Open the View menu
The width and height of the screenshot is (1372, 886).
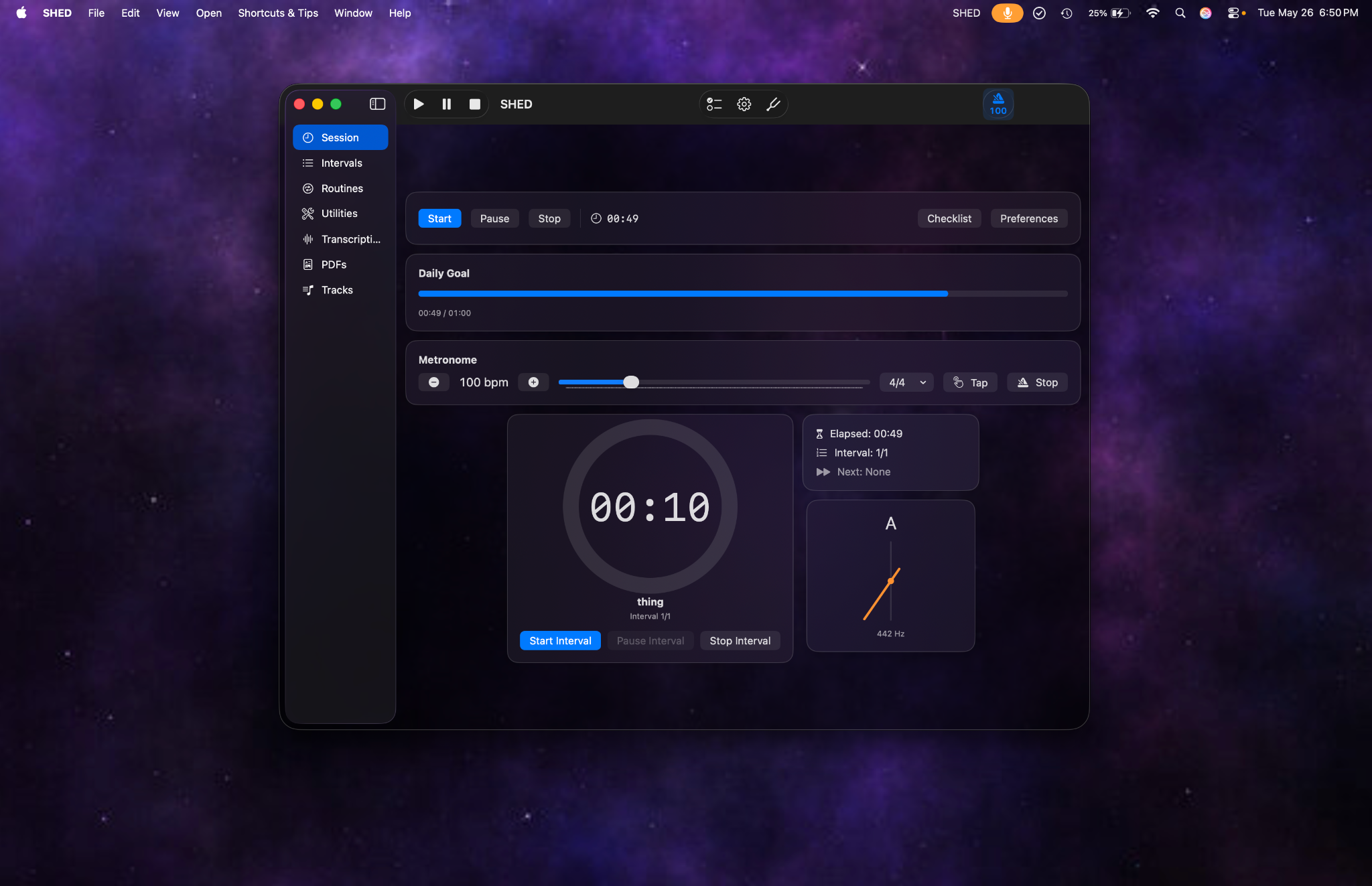(167, 13)
